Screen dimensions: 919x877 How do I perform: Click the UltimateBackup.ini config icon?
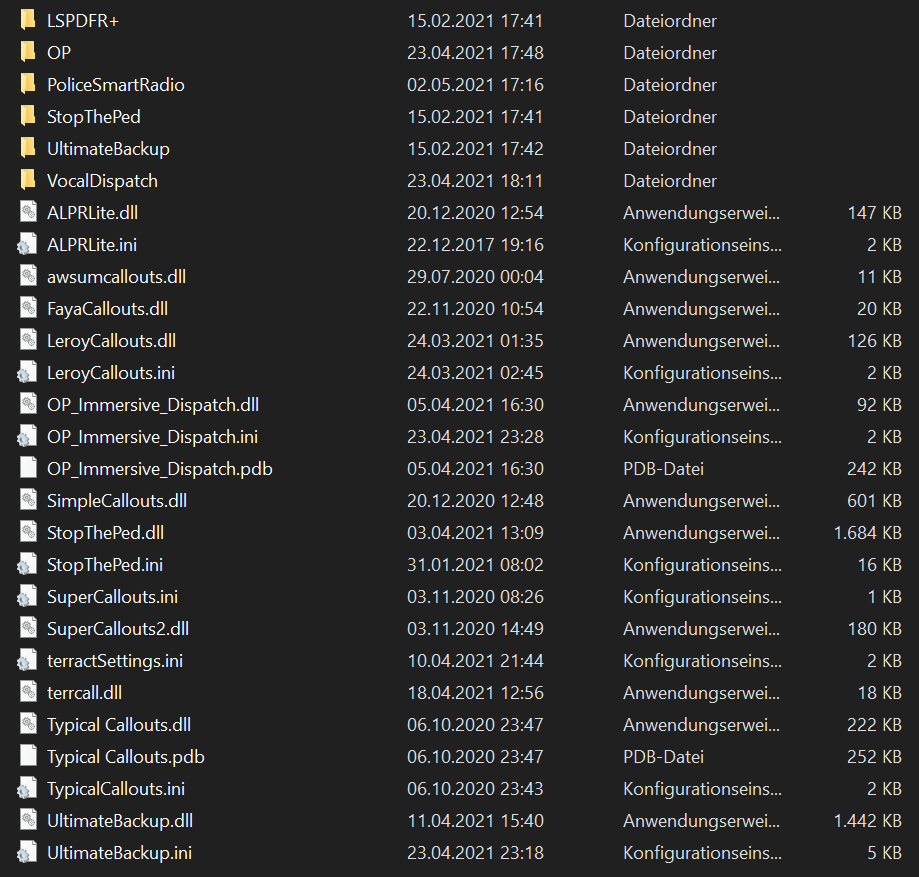point(27,852)
